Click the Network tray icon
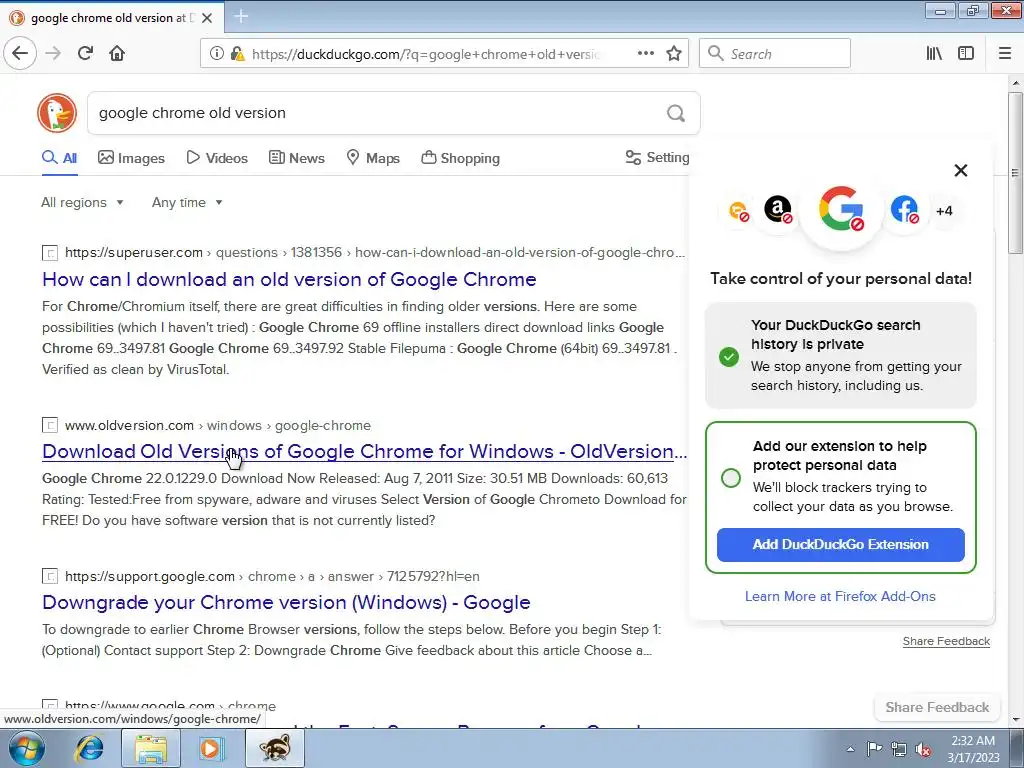Screen dimensions: 1024x768 click(899, 749)
